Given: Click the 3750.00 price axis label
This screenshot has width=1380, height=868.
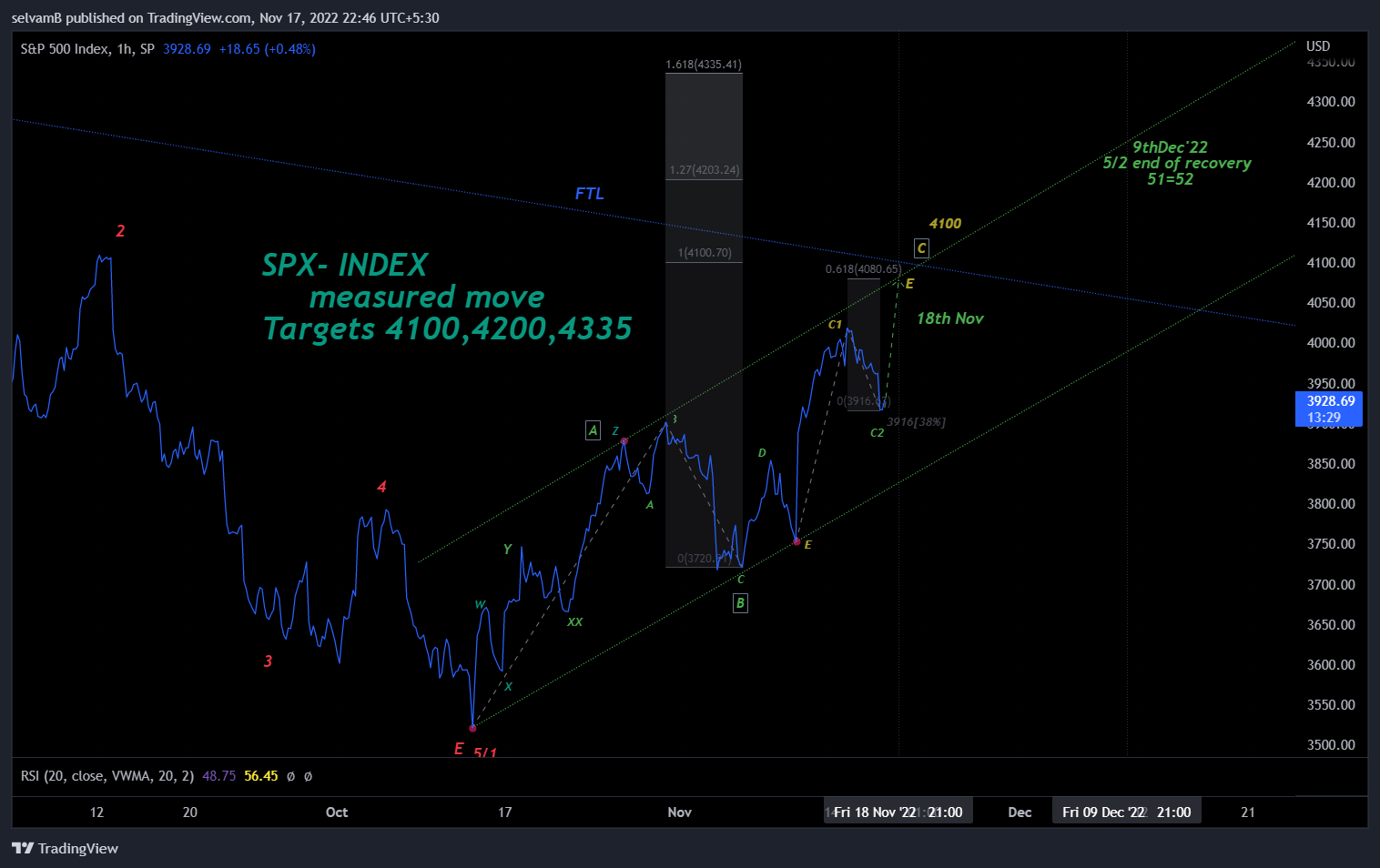Looking at the screenshot, I should click(1331, 544).
